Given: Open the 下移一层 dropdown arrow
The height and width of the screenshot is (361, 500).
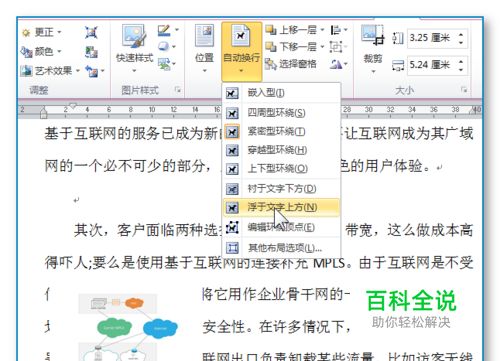Looking at the screenshot, I should (322, 47).
